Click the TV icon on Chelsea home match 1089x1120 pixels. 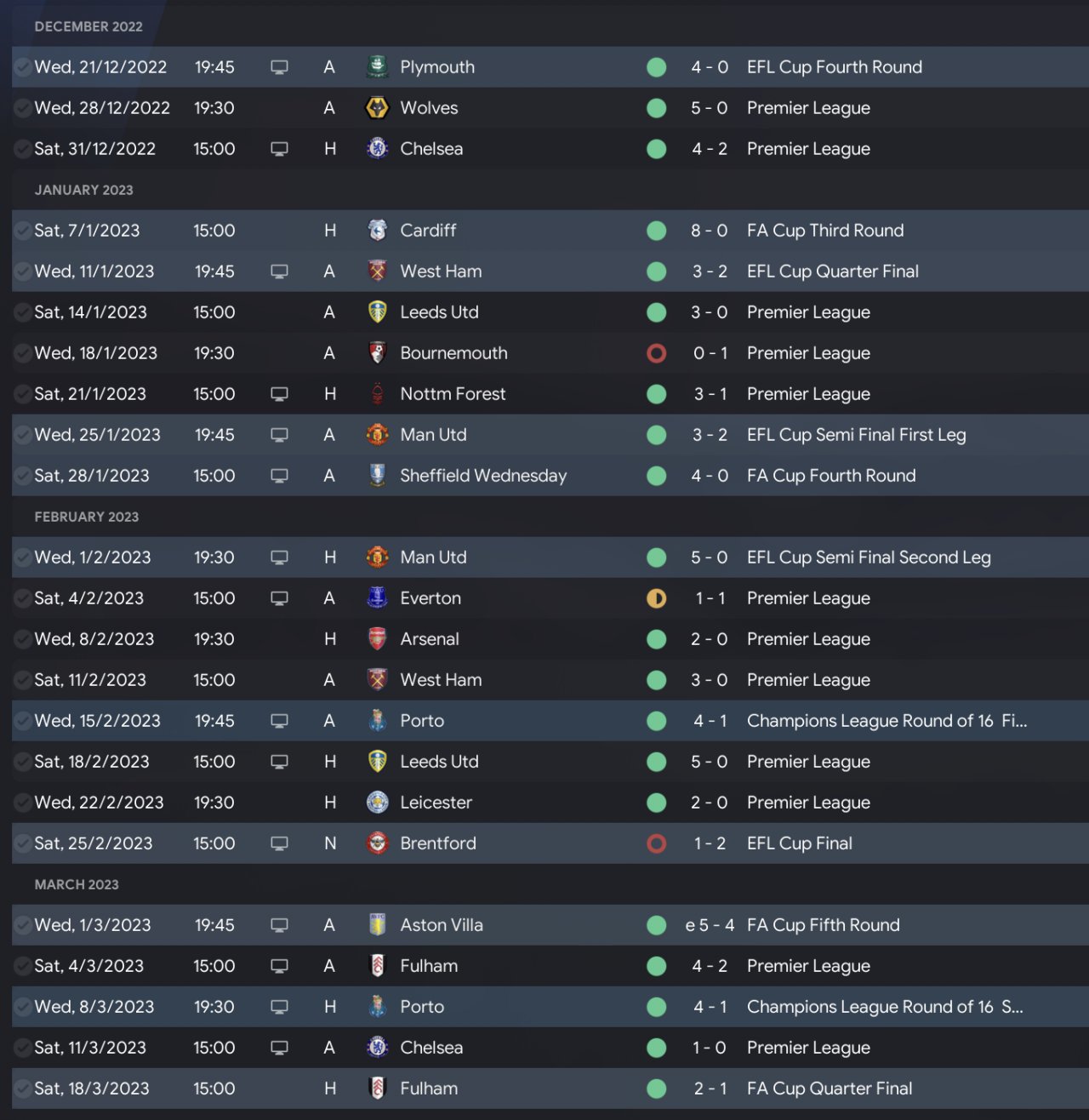click(x=279, y=149)
